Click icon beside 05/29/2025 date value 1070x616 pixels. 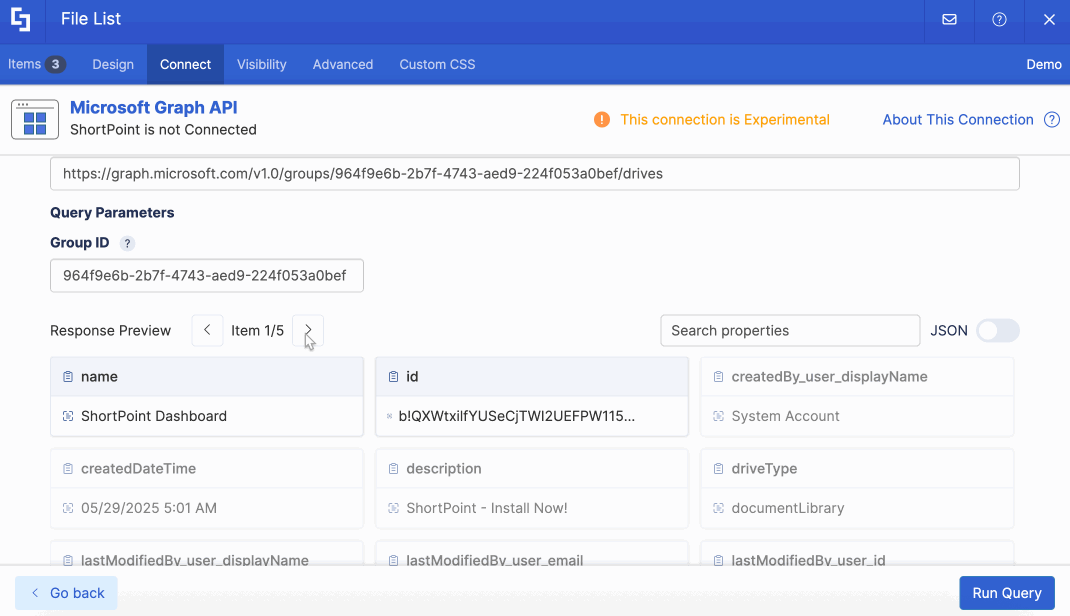[x=68, y=508]
